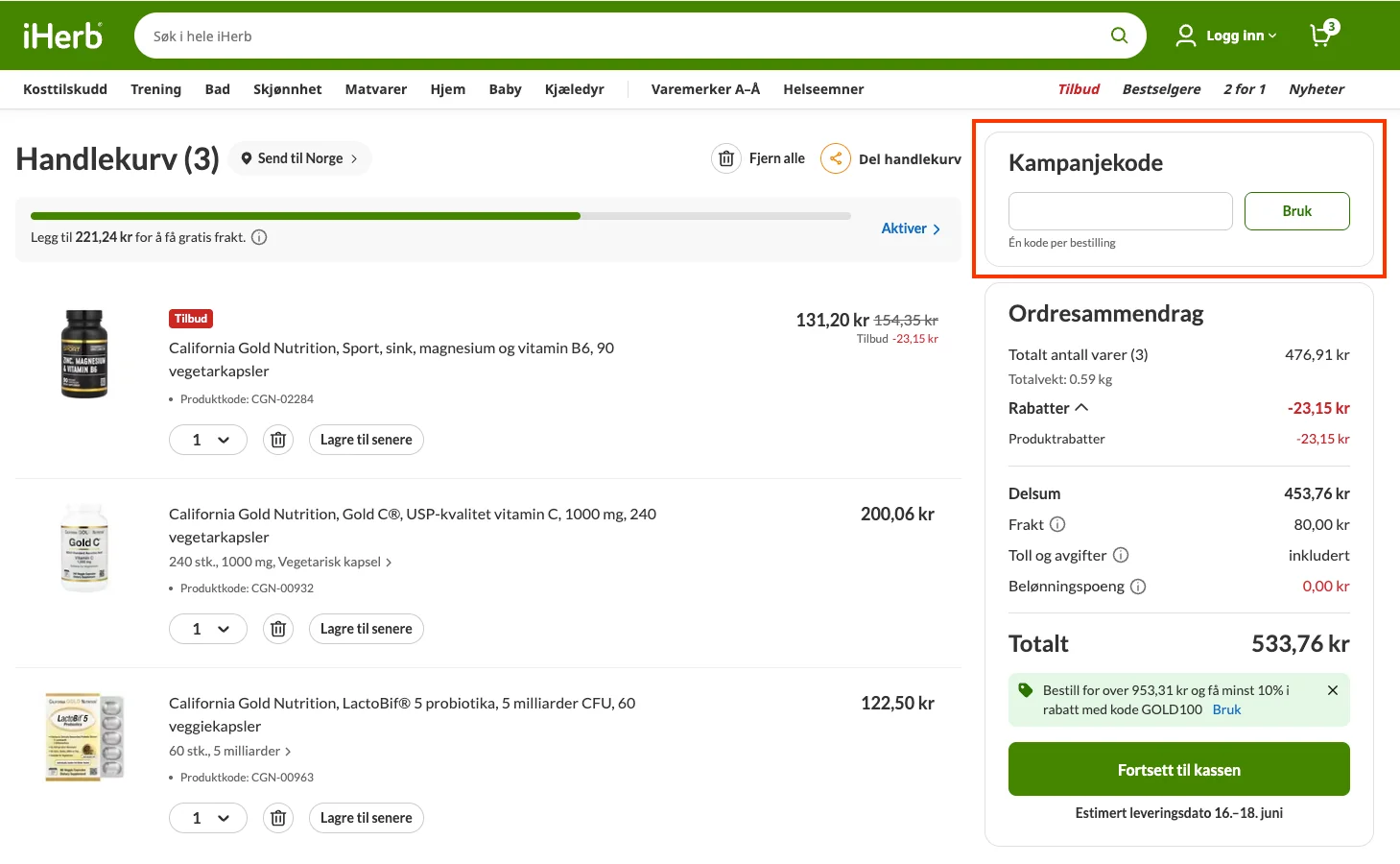Click Del handlekurv text
Viewport: 1400px width, 864px height.
click(x=910, y=159)
